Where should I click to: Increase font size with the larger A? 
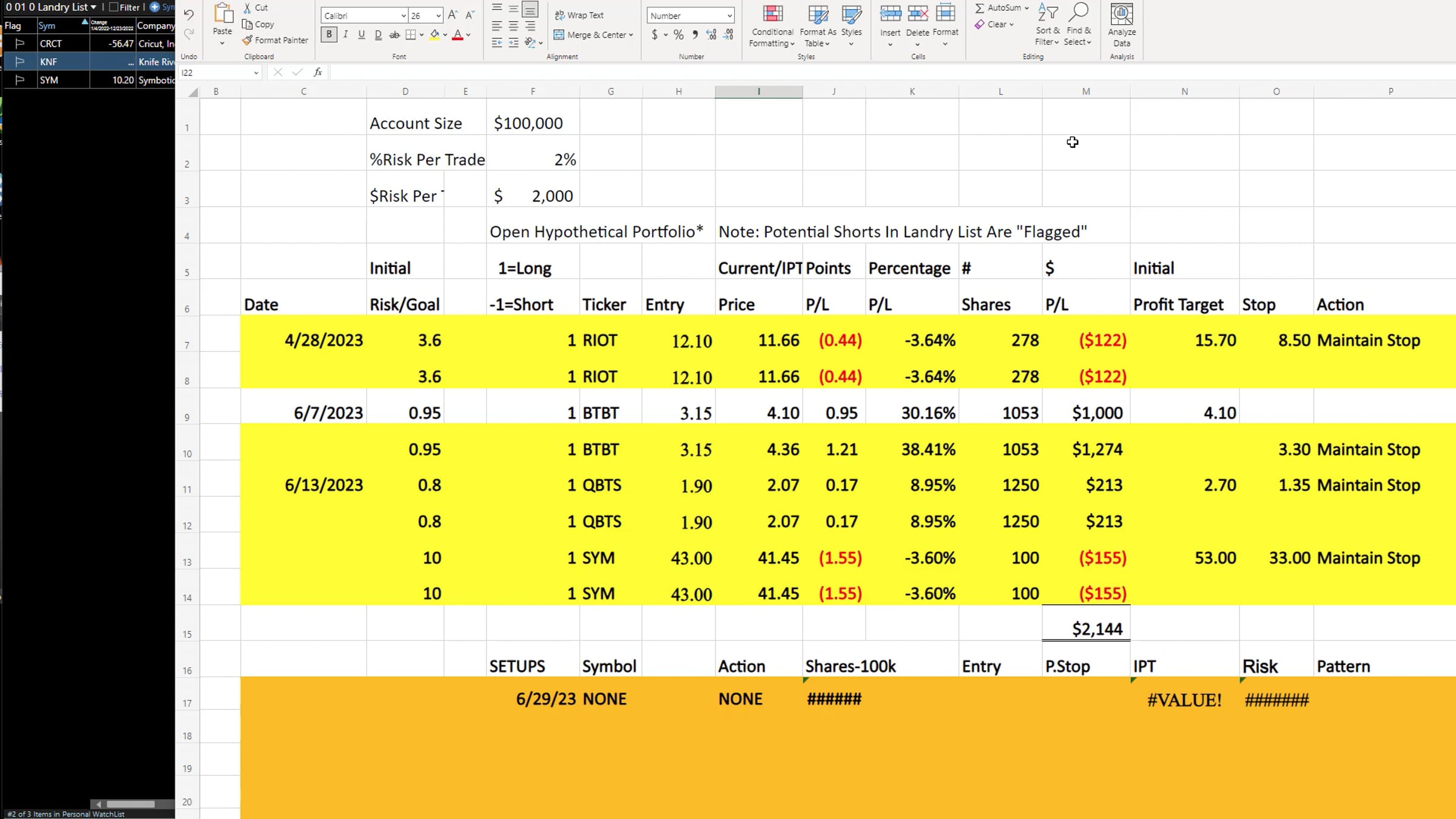point(453,15)
